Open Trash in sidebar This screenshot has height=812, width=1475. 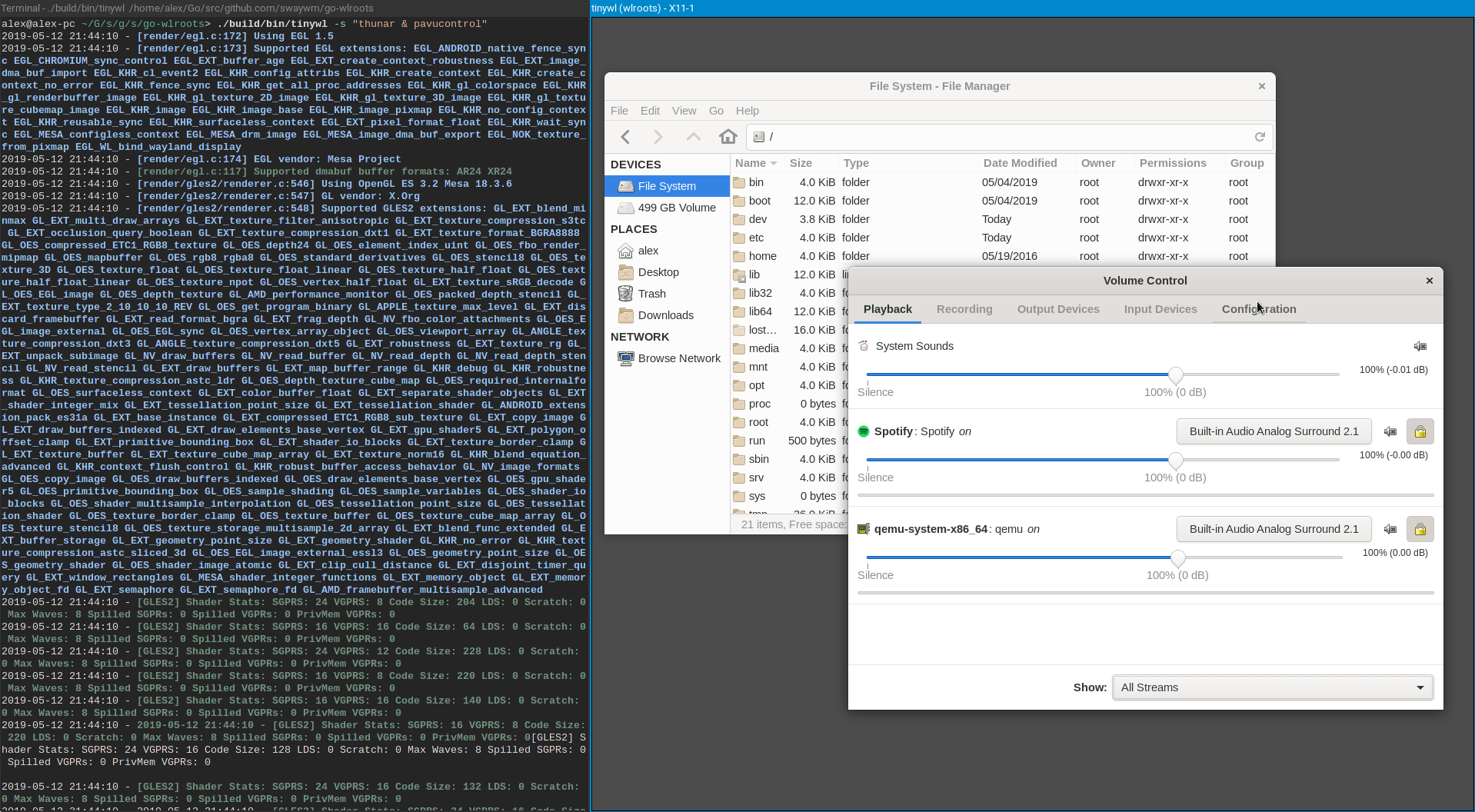pyautogui.click(x=667, y=294)
